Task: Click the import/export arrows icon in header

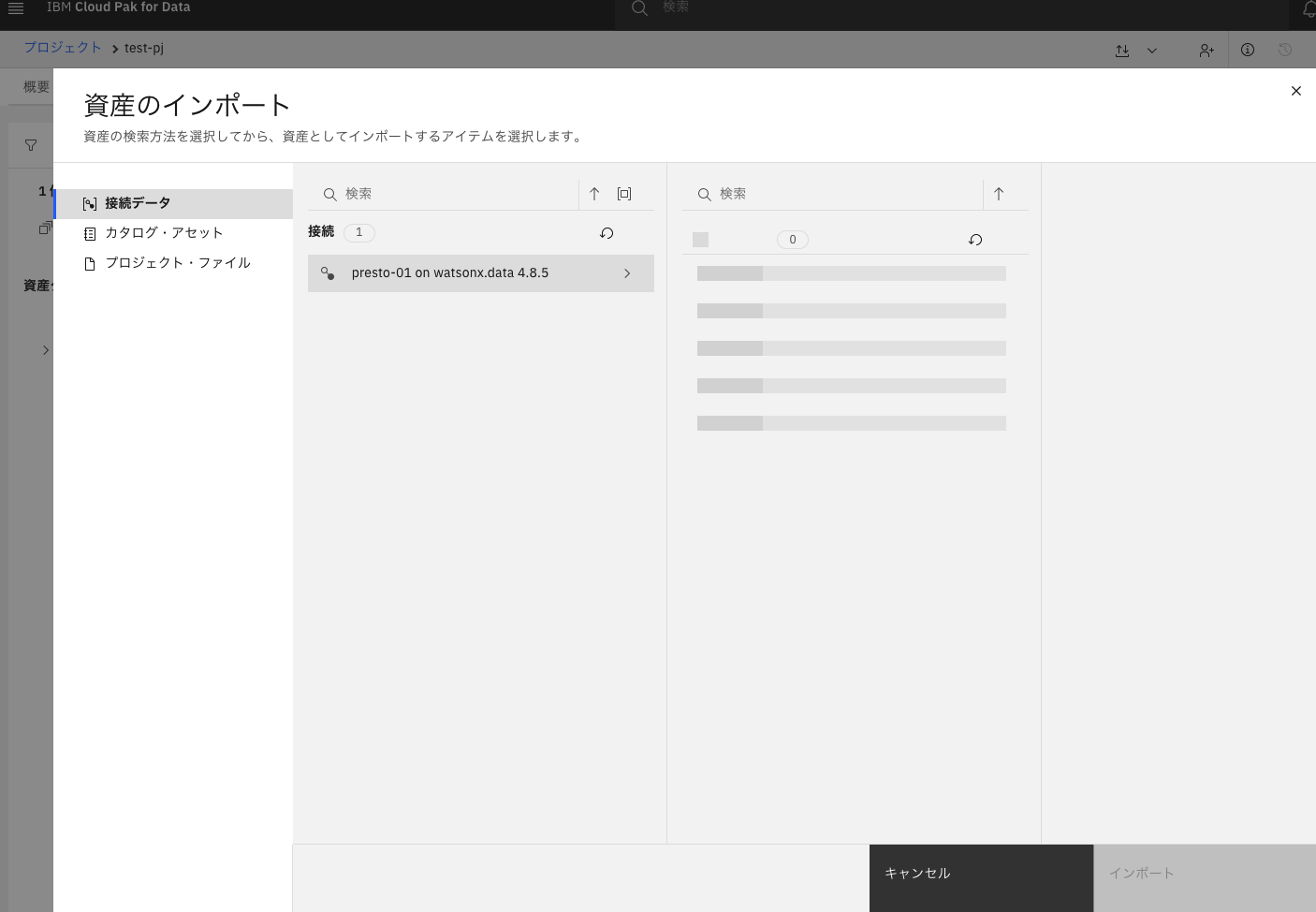Action: 1122,50
